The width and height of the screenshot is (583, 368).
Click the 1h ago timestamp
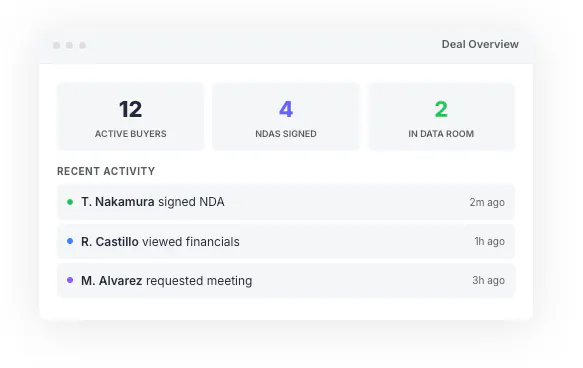[x=490, y=241]
